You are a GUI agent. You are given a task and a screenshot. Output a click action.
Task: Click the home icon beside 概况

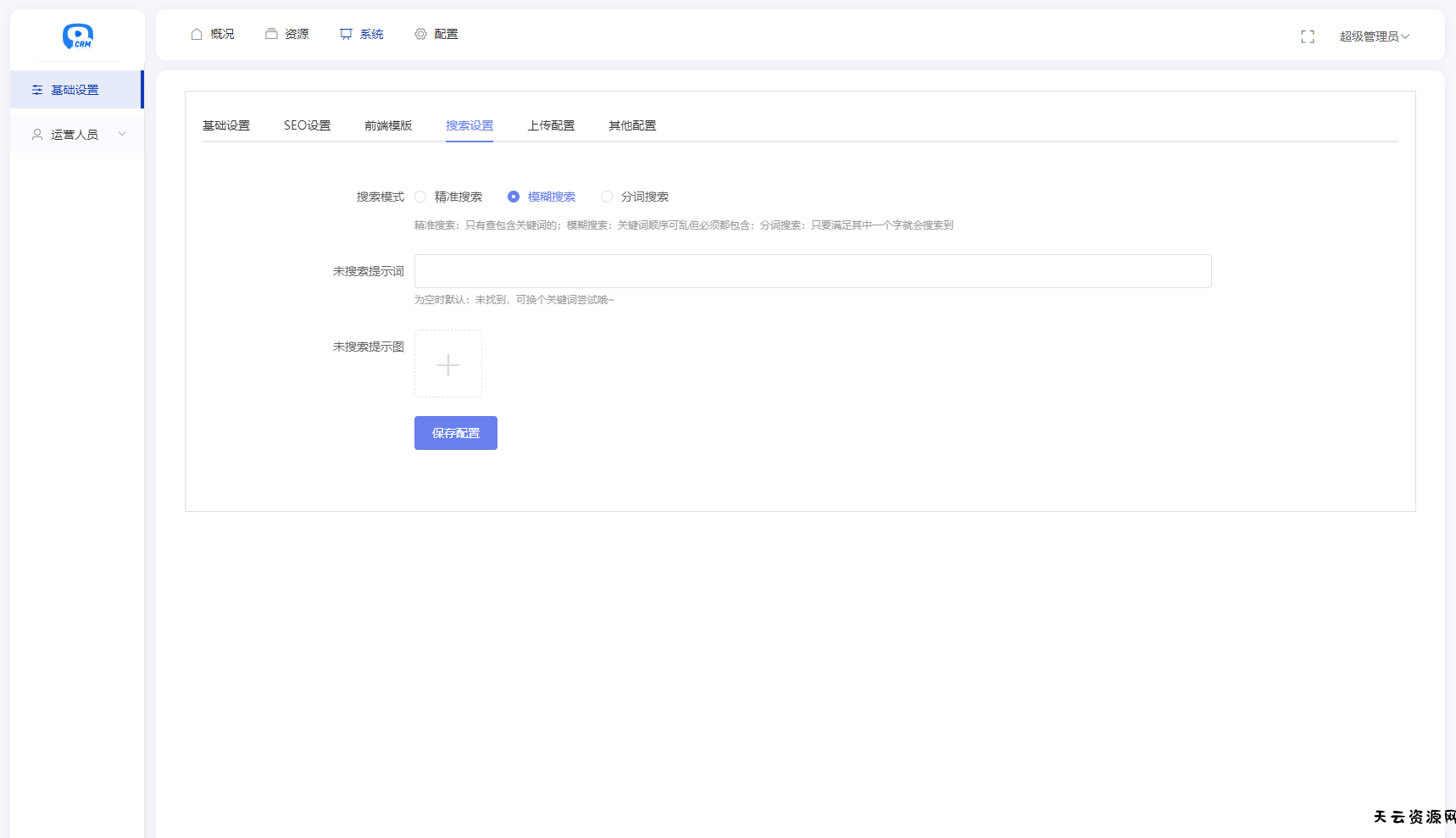click(x=197, y=34)
